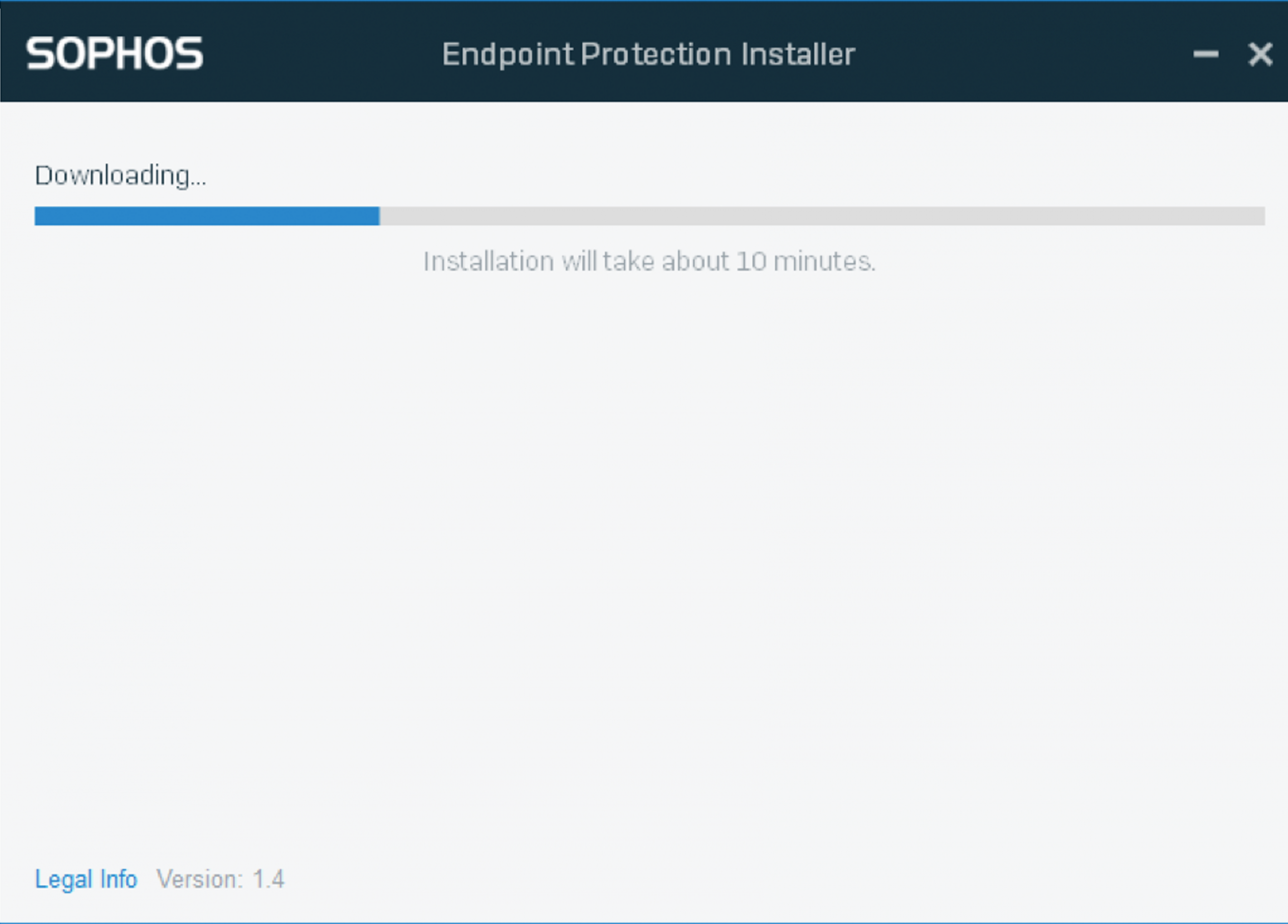Click the "10 minutes" text in the message
1288x924 pixels.
tap(806, 262)
